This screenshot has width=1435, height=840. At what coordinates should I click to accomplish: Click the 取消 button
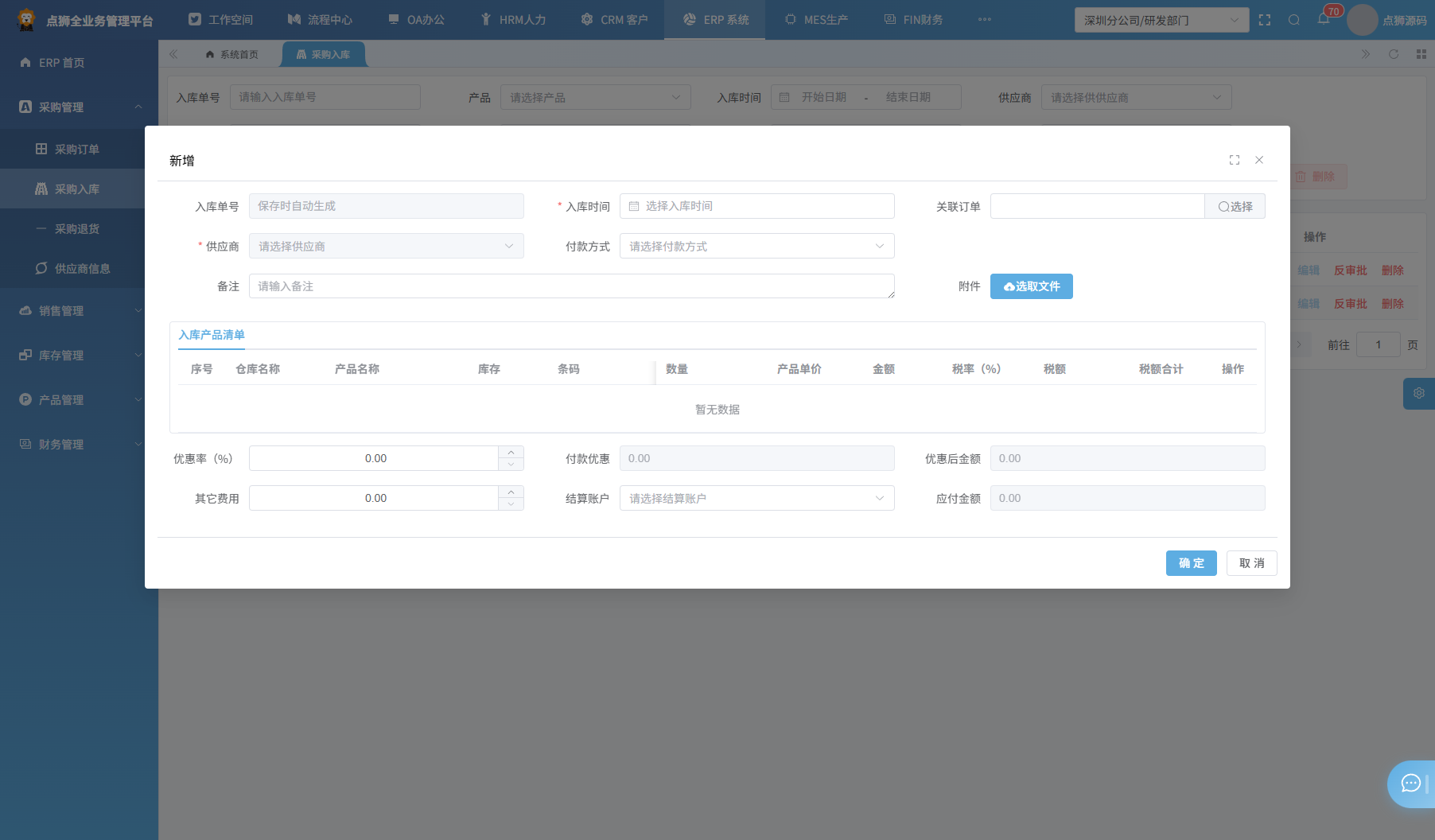point(1252,563)
